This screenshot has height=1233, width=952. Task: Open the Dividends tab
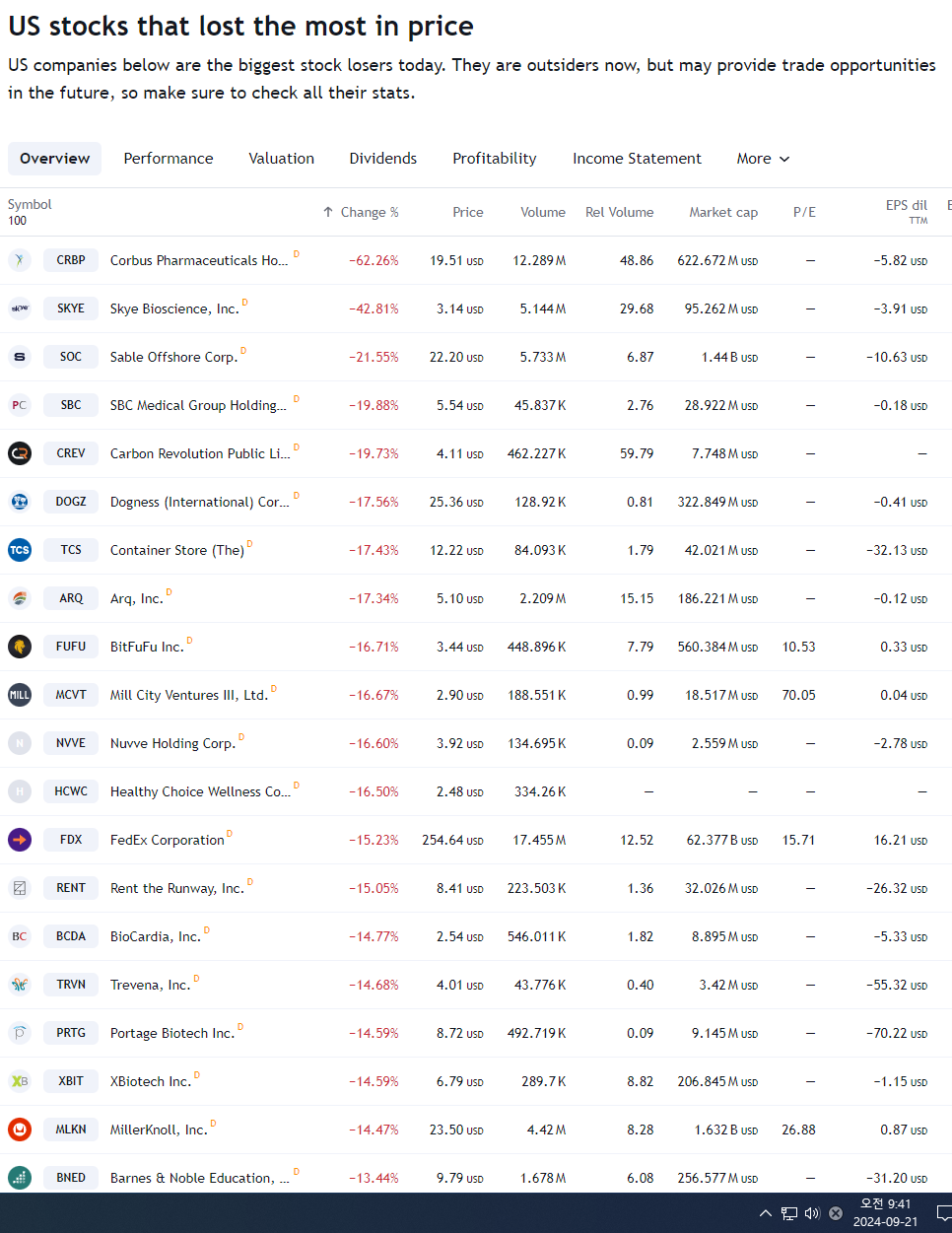coord(383,159)
